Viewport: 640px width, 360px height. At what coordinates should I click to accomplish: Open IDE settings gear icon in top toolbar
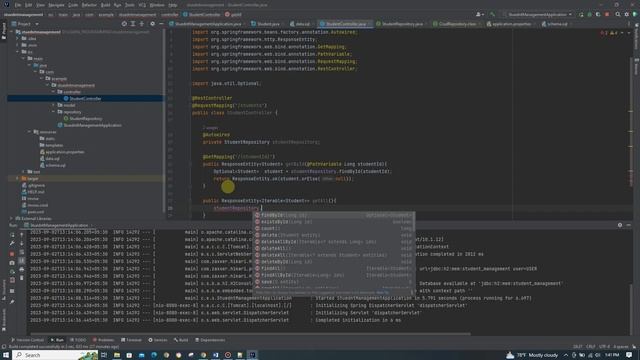point(627,14)
